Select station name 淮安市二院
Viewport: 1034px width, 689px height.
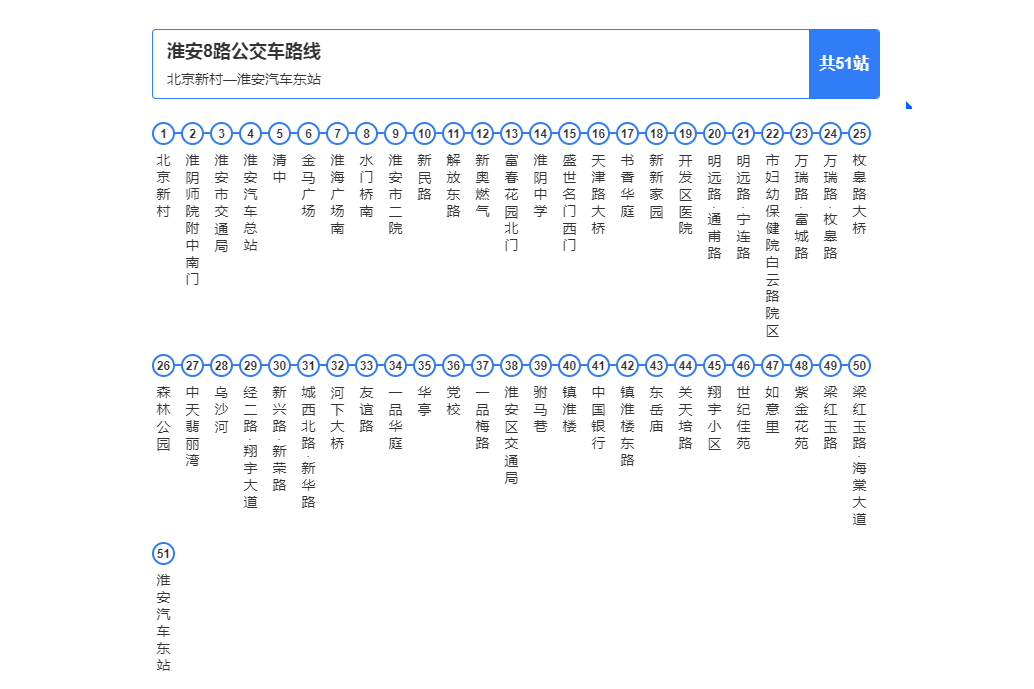[x=396, y=195]
